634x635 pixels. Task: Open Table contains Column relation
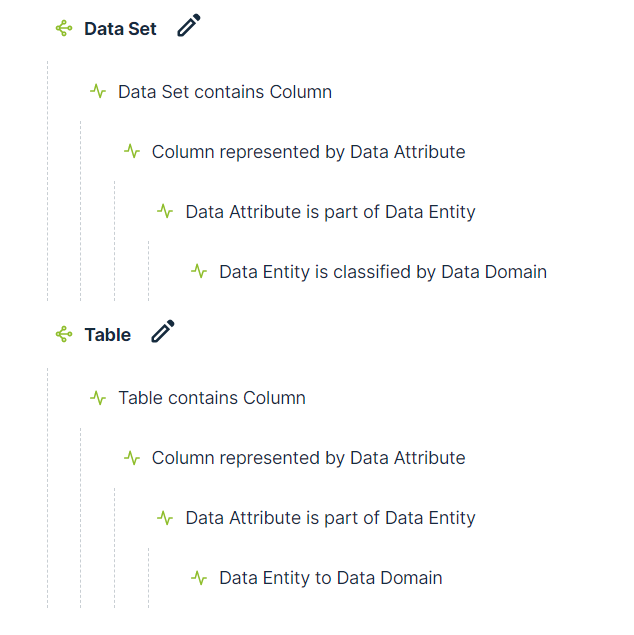point(212,398)
